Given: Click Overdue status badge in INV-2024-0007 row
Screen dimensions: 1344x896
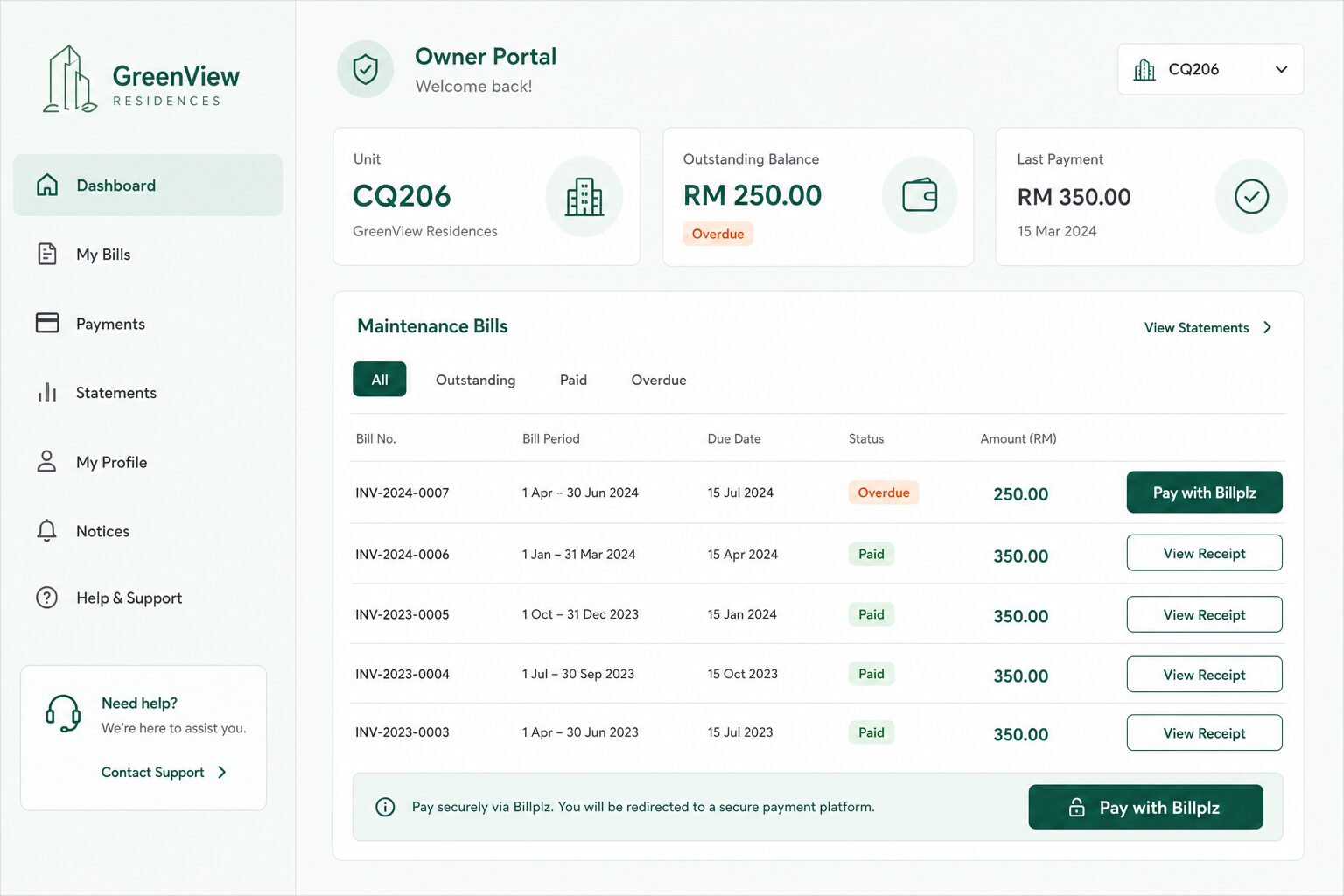Looking at the screenshot, I should [883, 493].
